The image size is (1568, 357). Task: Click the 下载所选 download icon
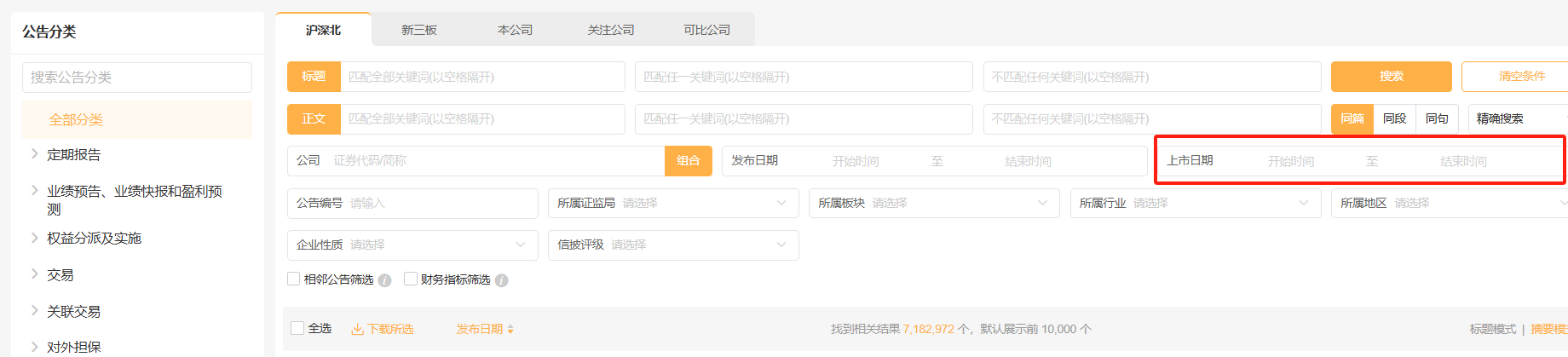(x=358, y=329)
